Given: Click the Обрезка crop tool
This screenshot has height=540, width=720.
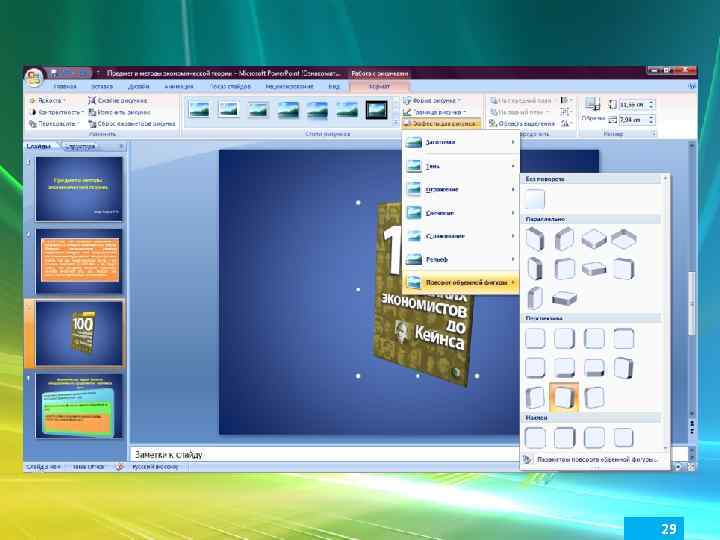Looking at the screenshot, I should [x=592, y=109].
